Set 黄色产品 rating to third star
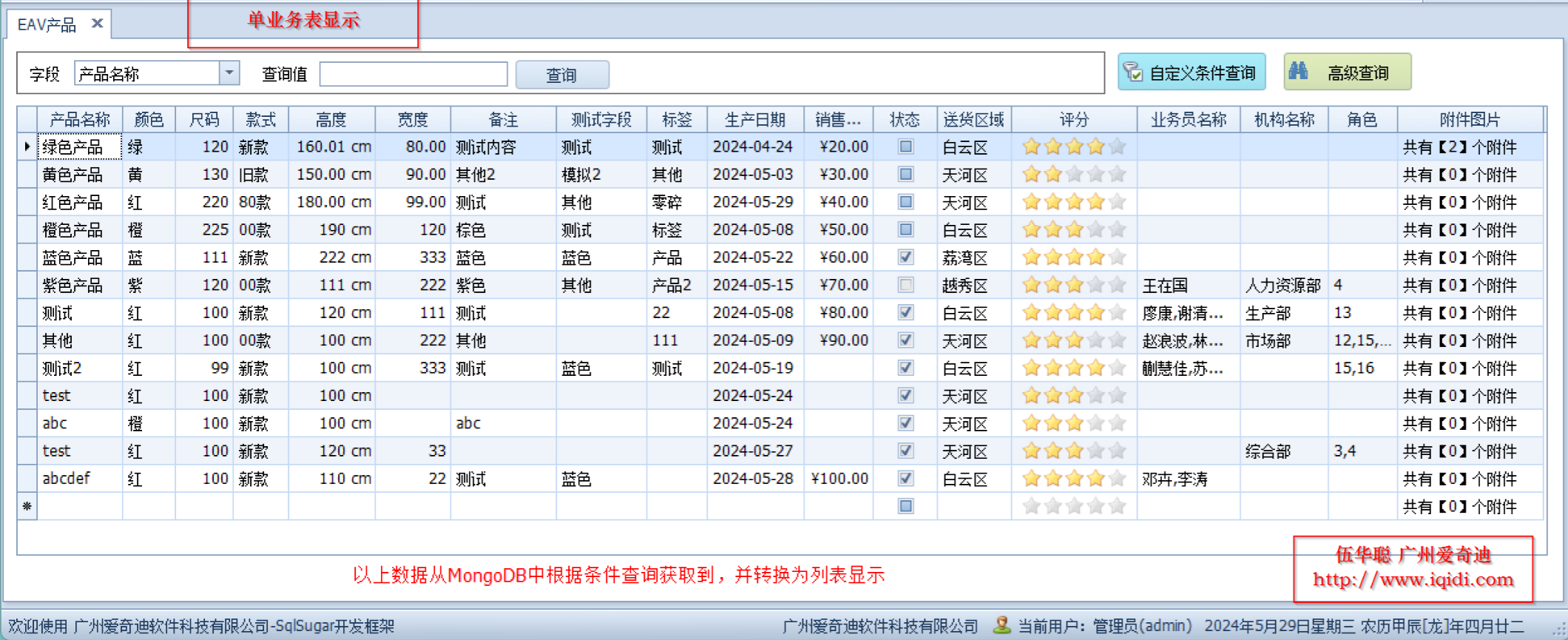The height and width of the screenshot is (640, 1568). click(1074, 174)
